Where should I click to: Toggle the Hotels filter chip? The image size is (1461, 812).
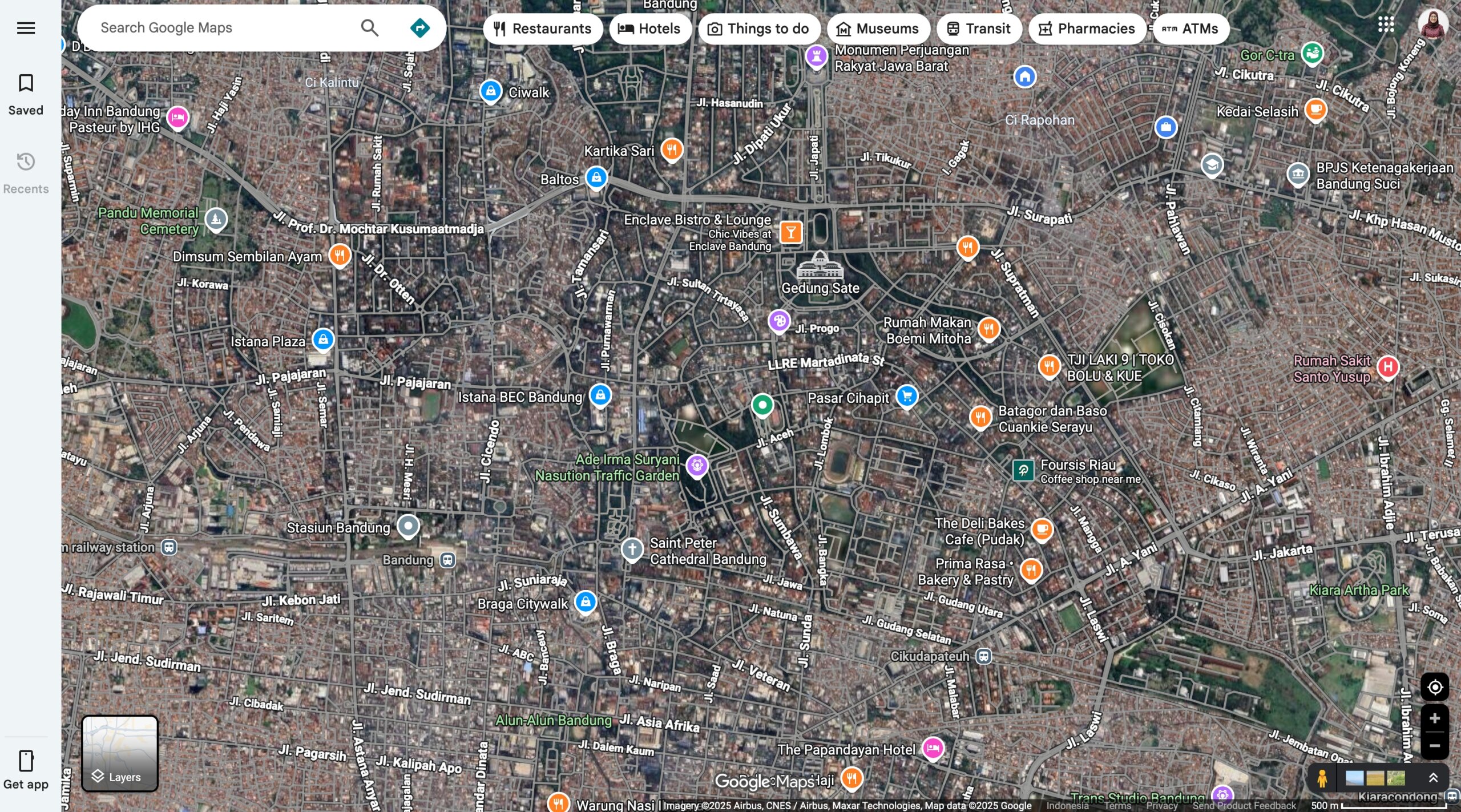[x=649, y=29]
